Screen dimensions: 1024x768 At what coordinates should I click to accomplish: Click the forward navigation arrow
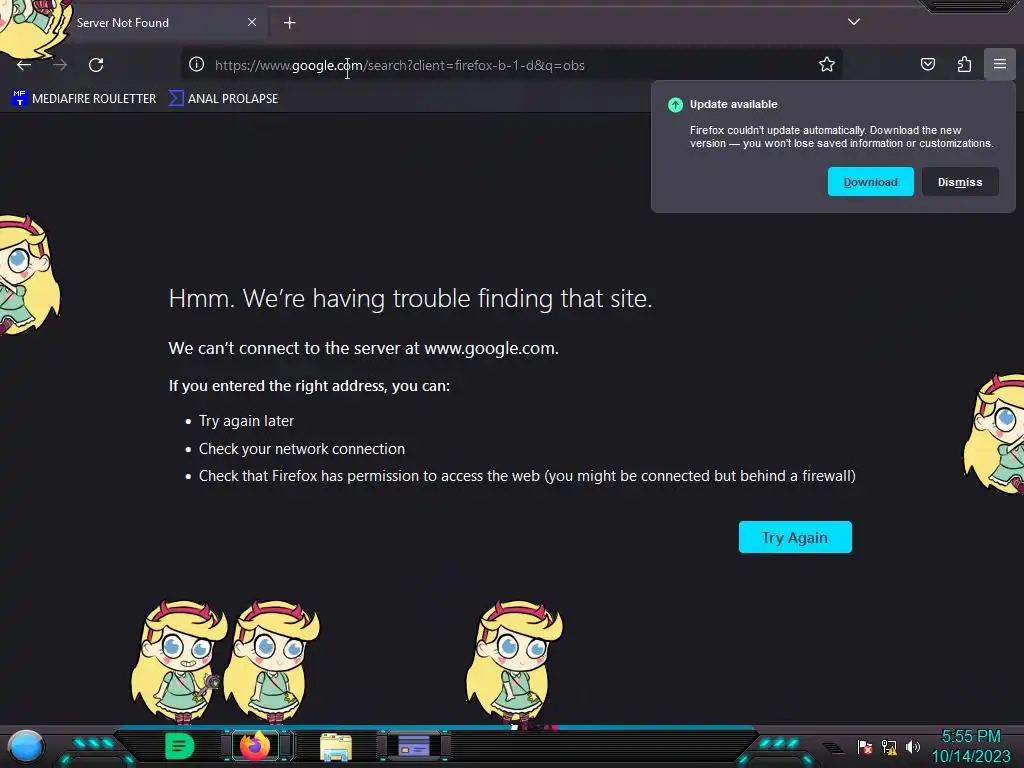point(60,65)
